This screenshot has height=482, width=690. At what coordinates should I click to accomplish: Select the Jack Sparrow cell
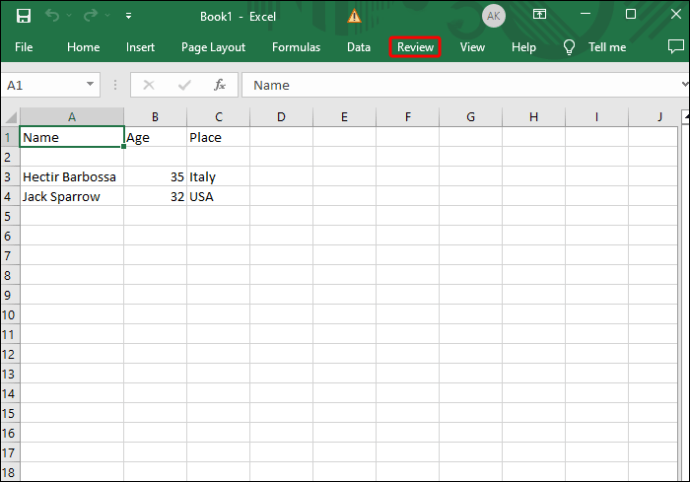(x=72, y=196)
